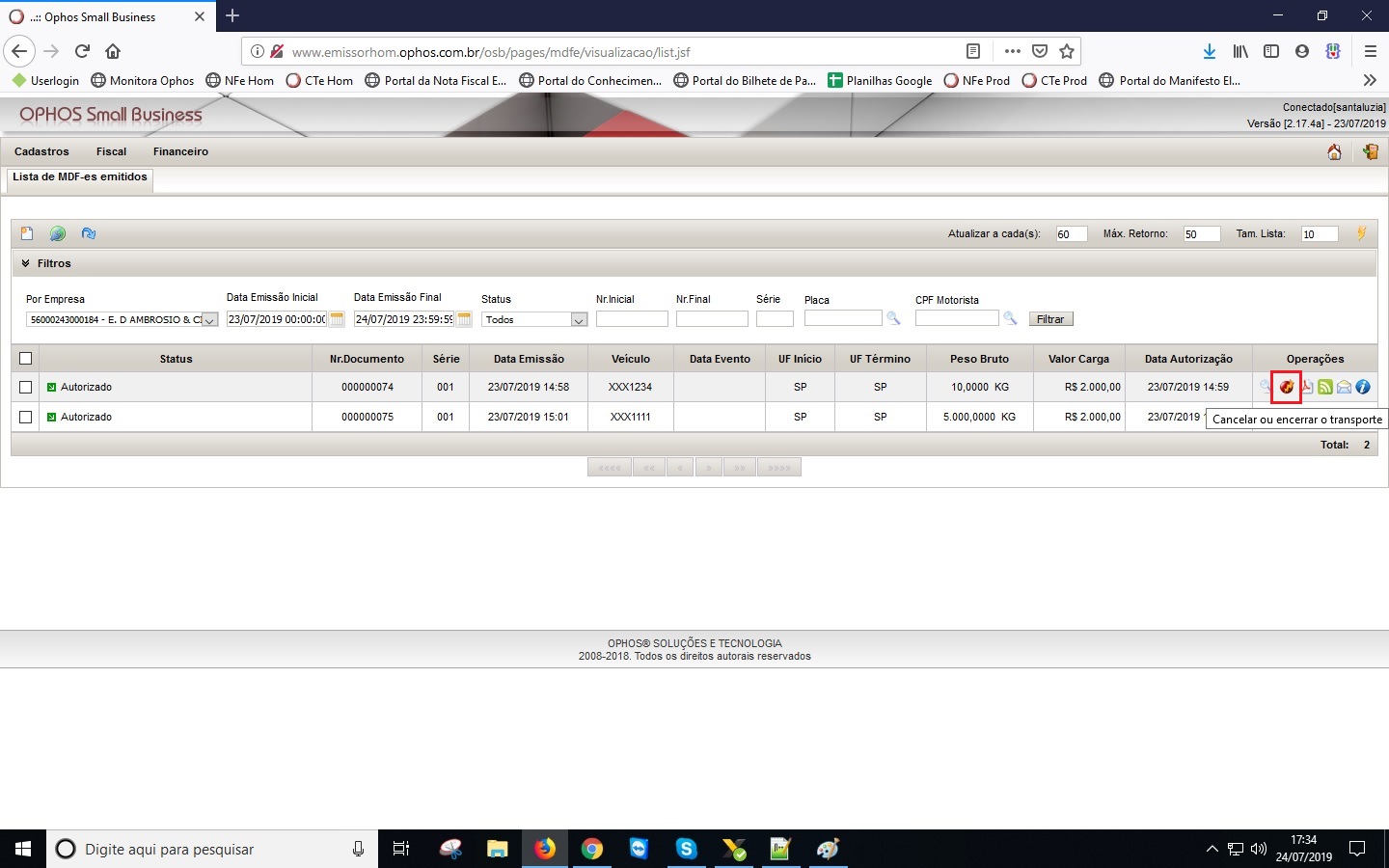Go to home via house icon
This screenshot has height=868, width=1389.
(x=1334, y=152)
